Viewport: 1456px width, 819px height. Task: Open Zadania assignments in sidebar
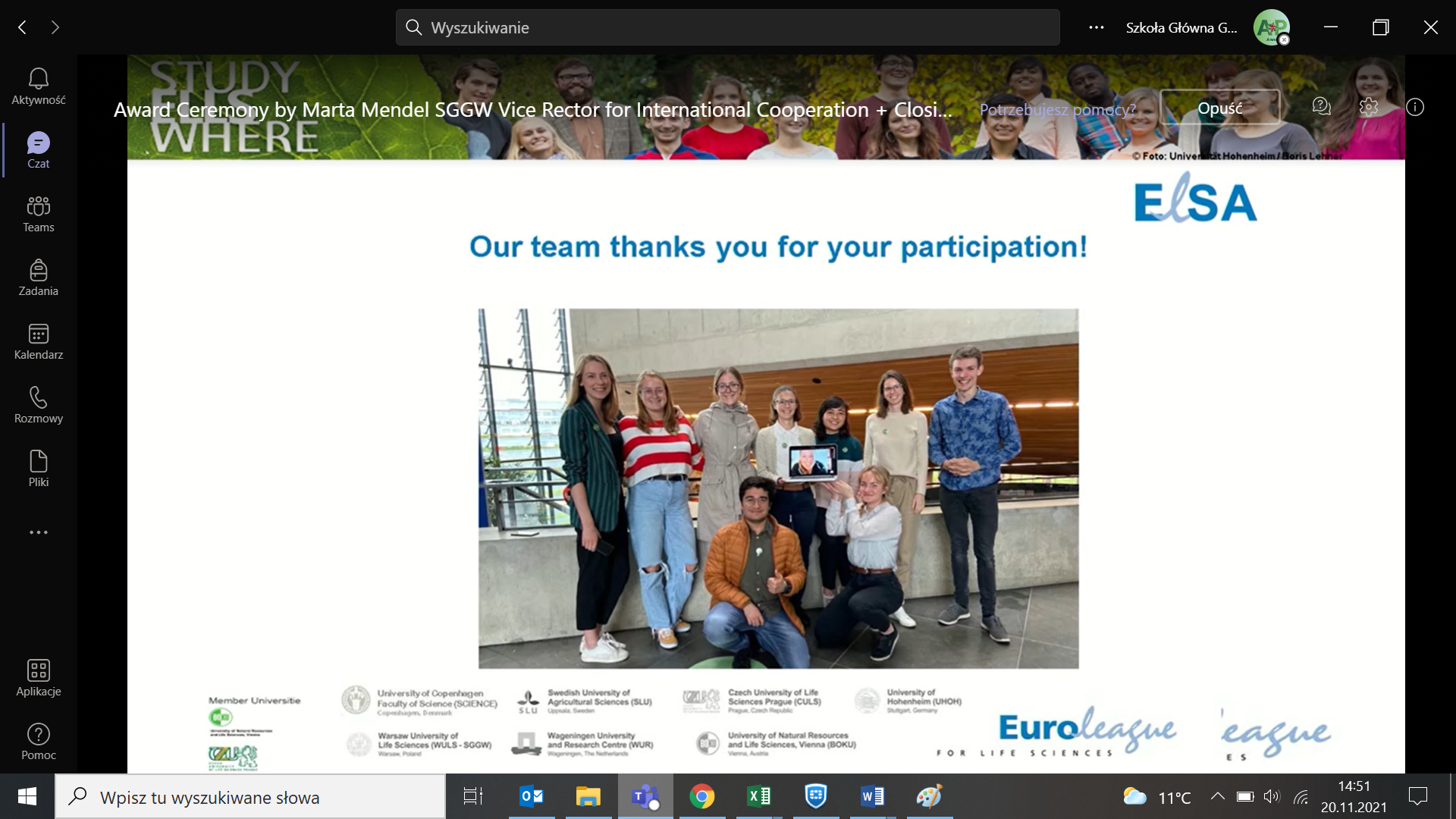pos(38,278)
